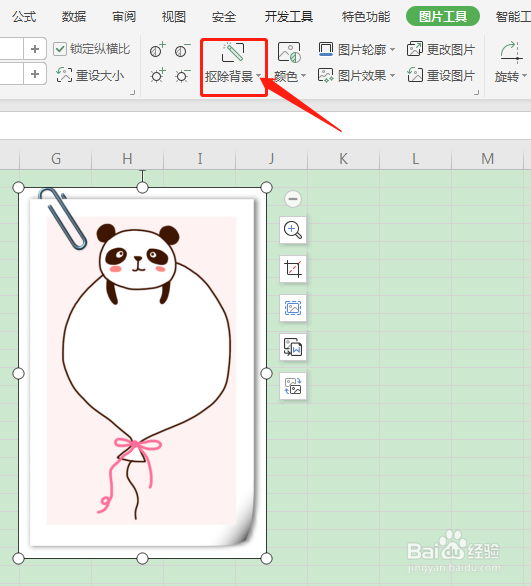The height and width of the screenshot is (586, 531).
Task: Click the Remove Background (抠除背景) wand icon
Action: click(x=233, y=52)
